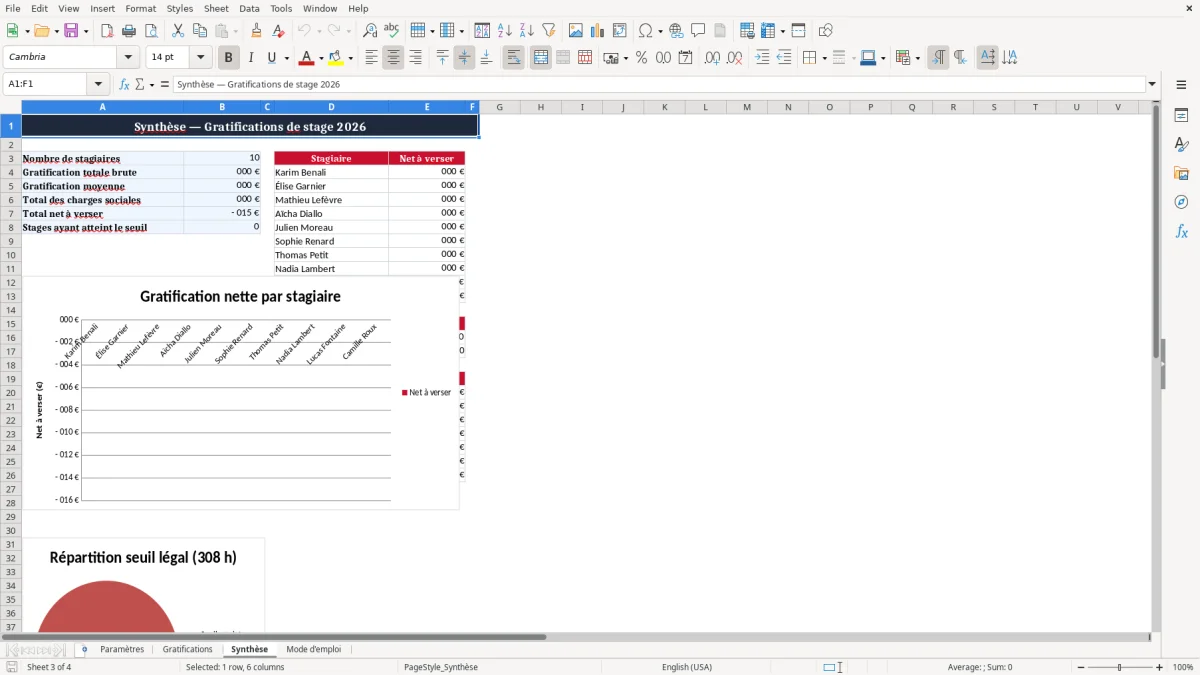Viewport: 1200px width, 675px height.
Task: Open the Data menu
Action: (249, 8)
